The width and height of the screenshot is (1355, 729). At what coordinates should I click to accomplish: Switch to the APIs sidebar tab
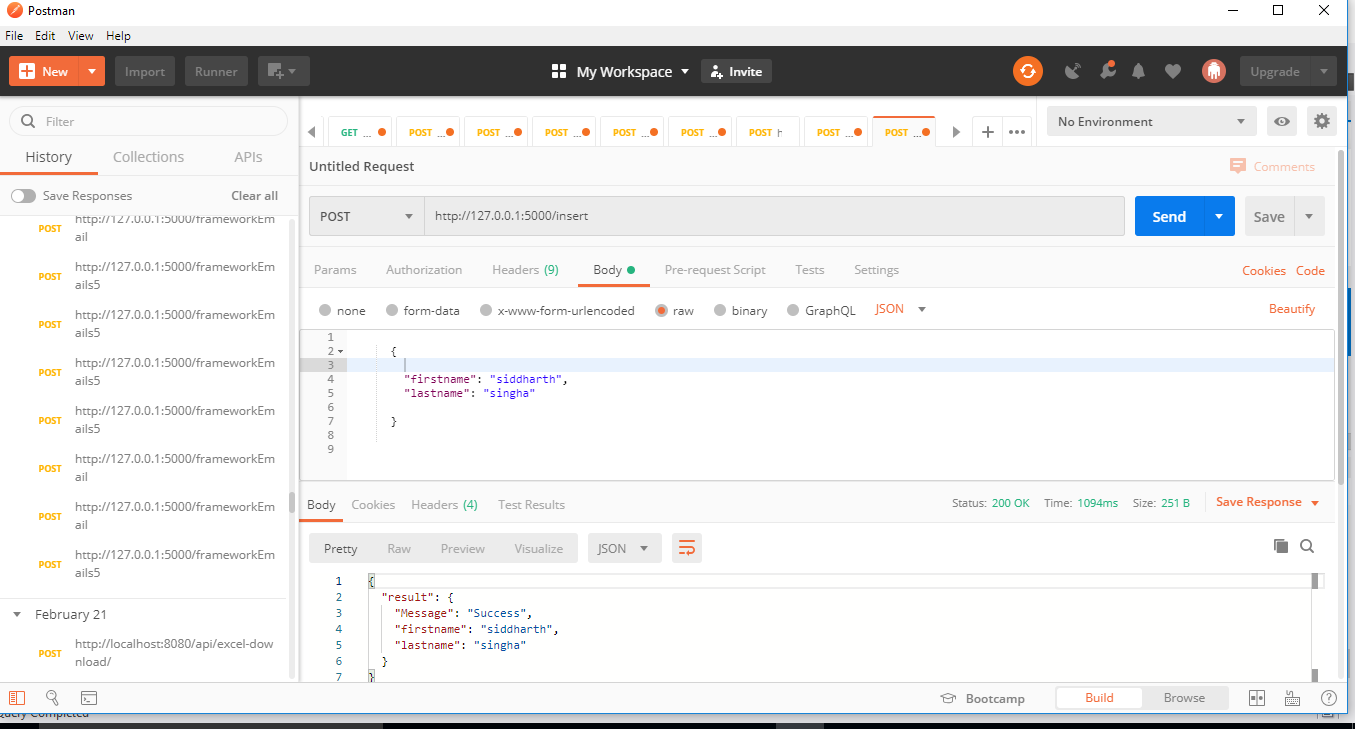[x=248, y=157]
